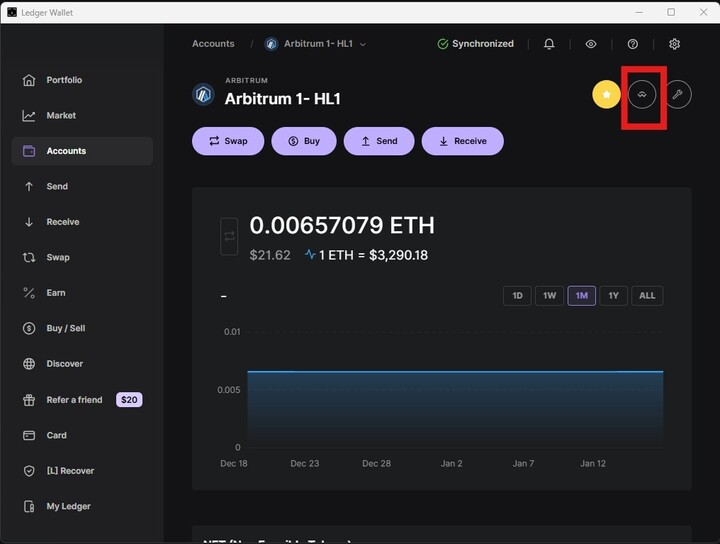
Task: Open the help question mark icon
Action: pos(633,44)
